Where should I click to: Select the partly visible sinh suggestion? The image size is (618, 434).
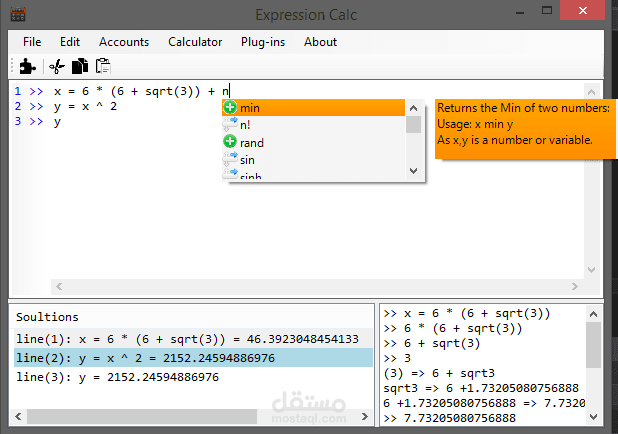(314, 174)
